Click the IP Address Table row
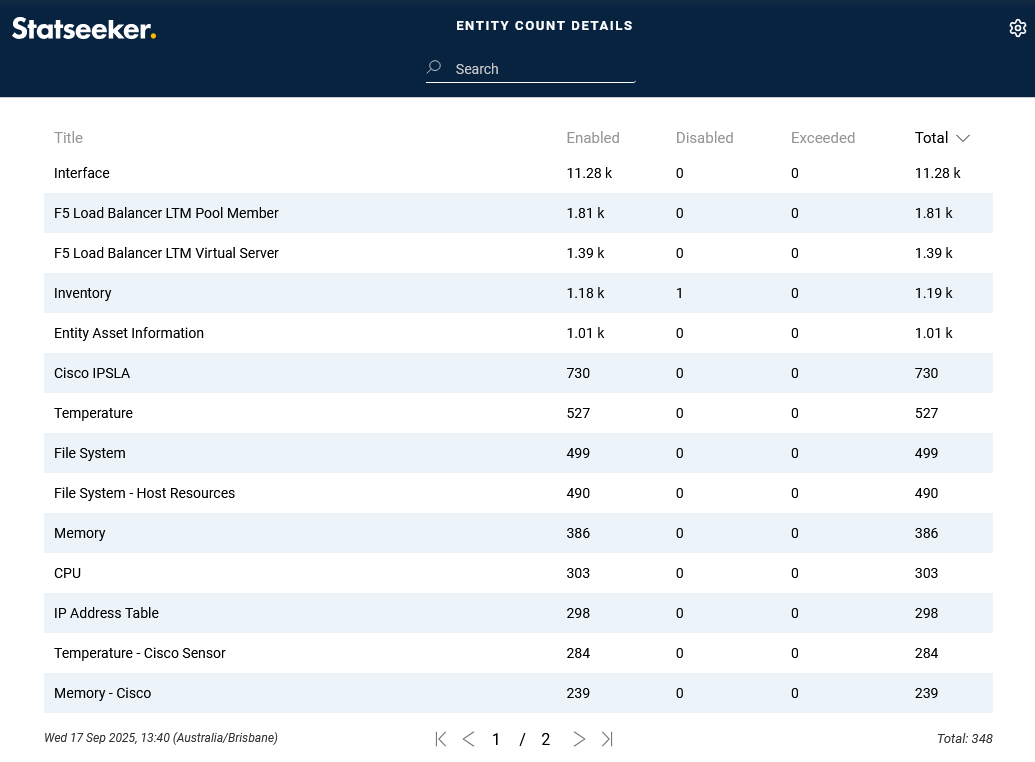The width and height of the screenshot is (1035, 762). click(106, 613)
